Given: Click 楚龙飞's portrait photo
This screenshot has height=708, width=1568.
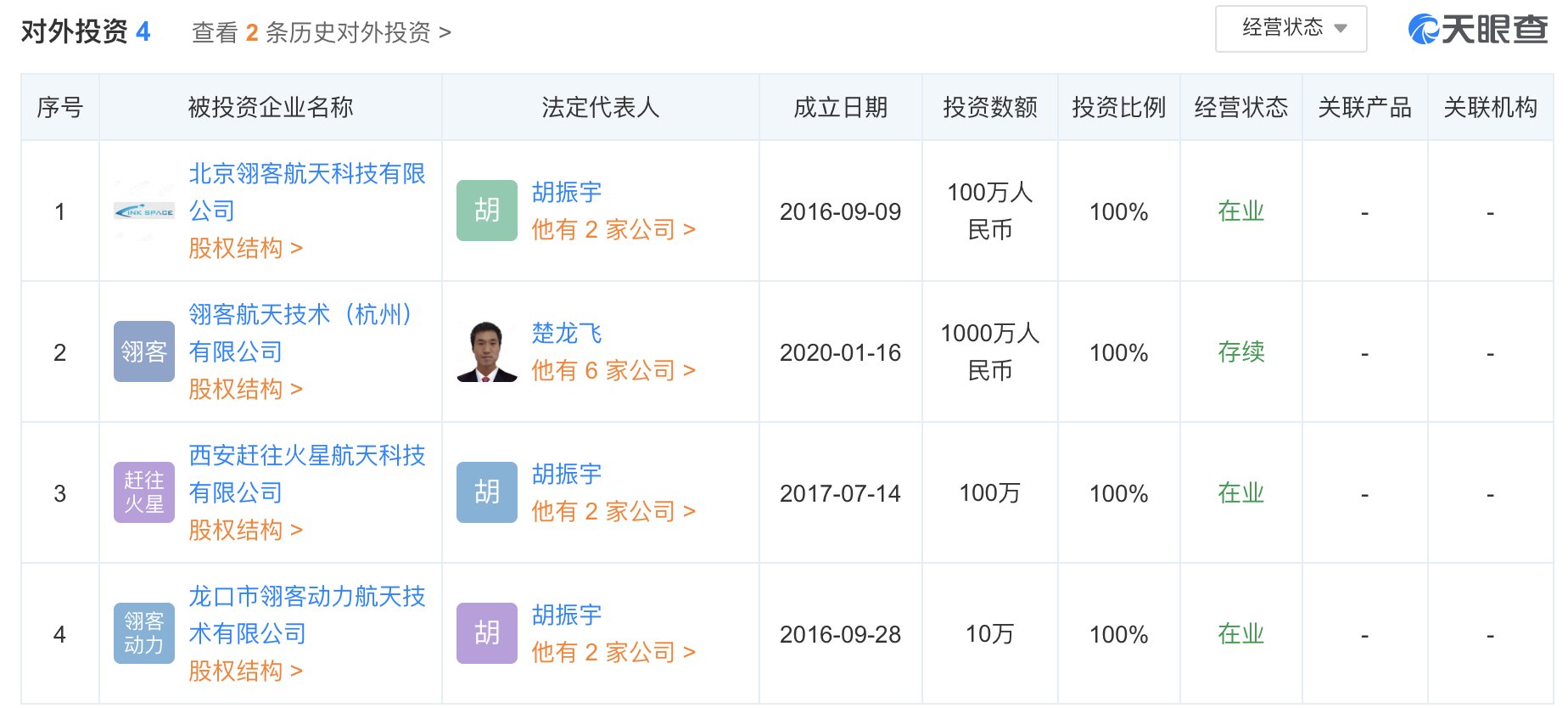Looking at the screenshot, I should (487, 351).
